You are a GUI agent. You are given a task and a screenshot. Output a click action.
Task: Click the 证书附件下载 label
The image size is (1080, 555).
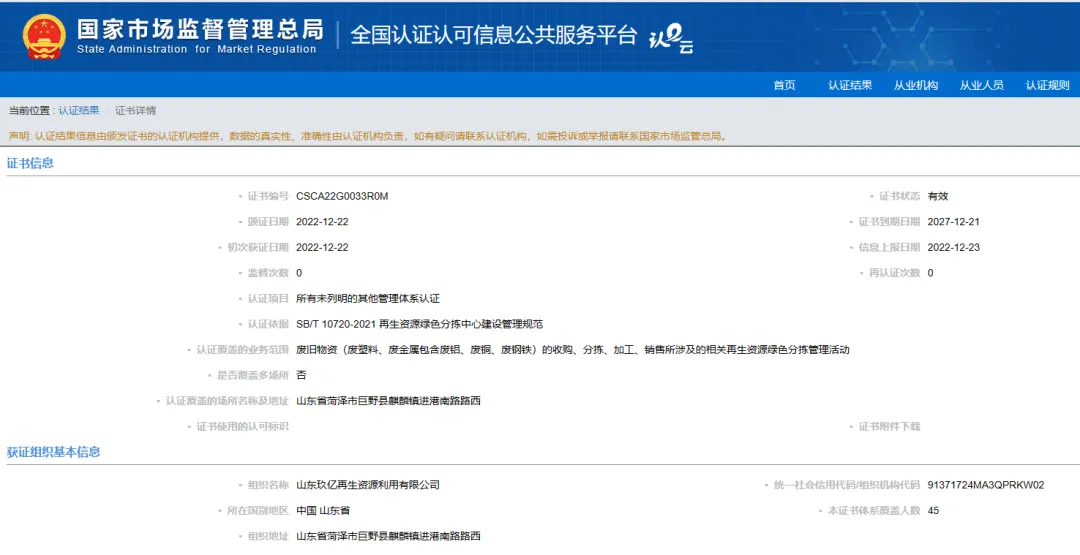tap(889, 426)
